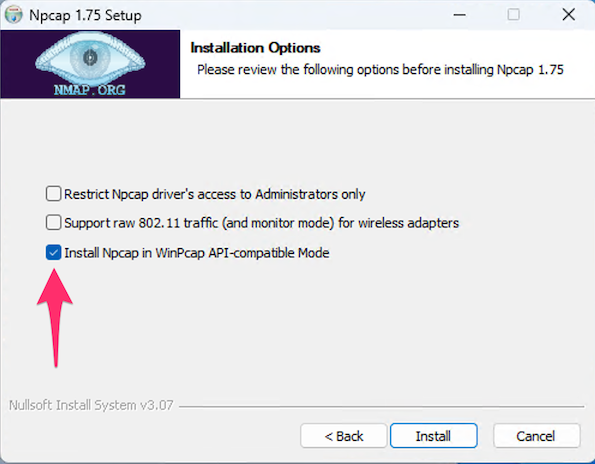This screenshot has width=595, height=464.
Task: Click the 'Npcap 1.75 Setup' title bar text
Action: point(85,15)
